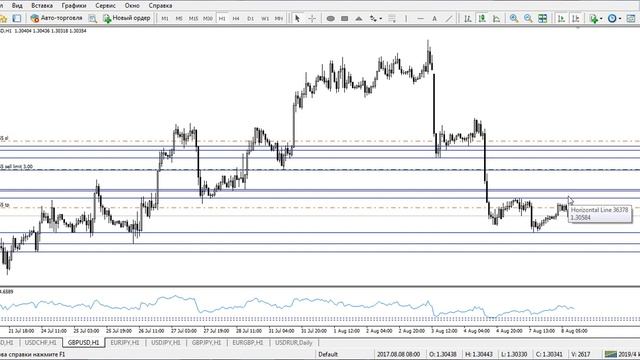Select the trendline drawing tool
Screen dimensions: 640x360
449,18
